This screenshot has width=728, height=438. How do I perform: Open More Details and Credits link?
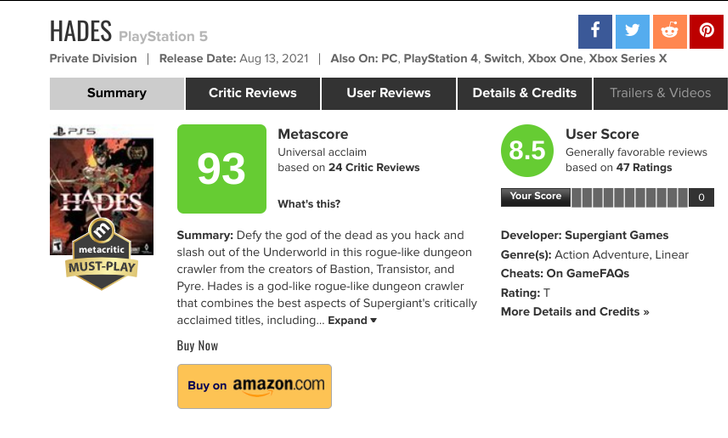(575, 312)
